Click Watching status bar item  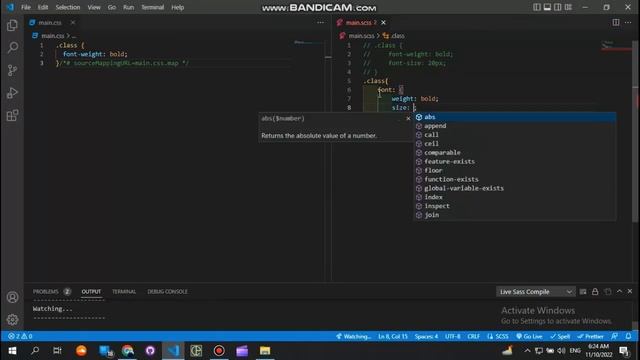pyautogui.click(x=353, y=336)
